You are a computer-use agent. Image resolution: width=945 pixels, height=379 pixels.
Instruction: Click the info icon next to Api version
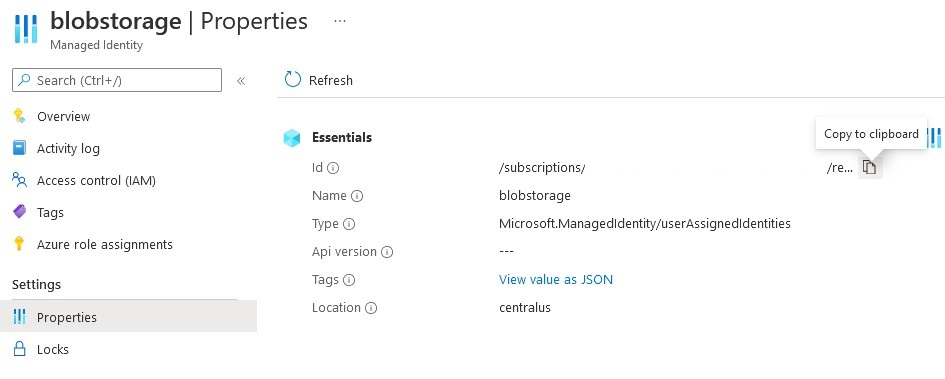(x=387, y=252)
